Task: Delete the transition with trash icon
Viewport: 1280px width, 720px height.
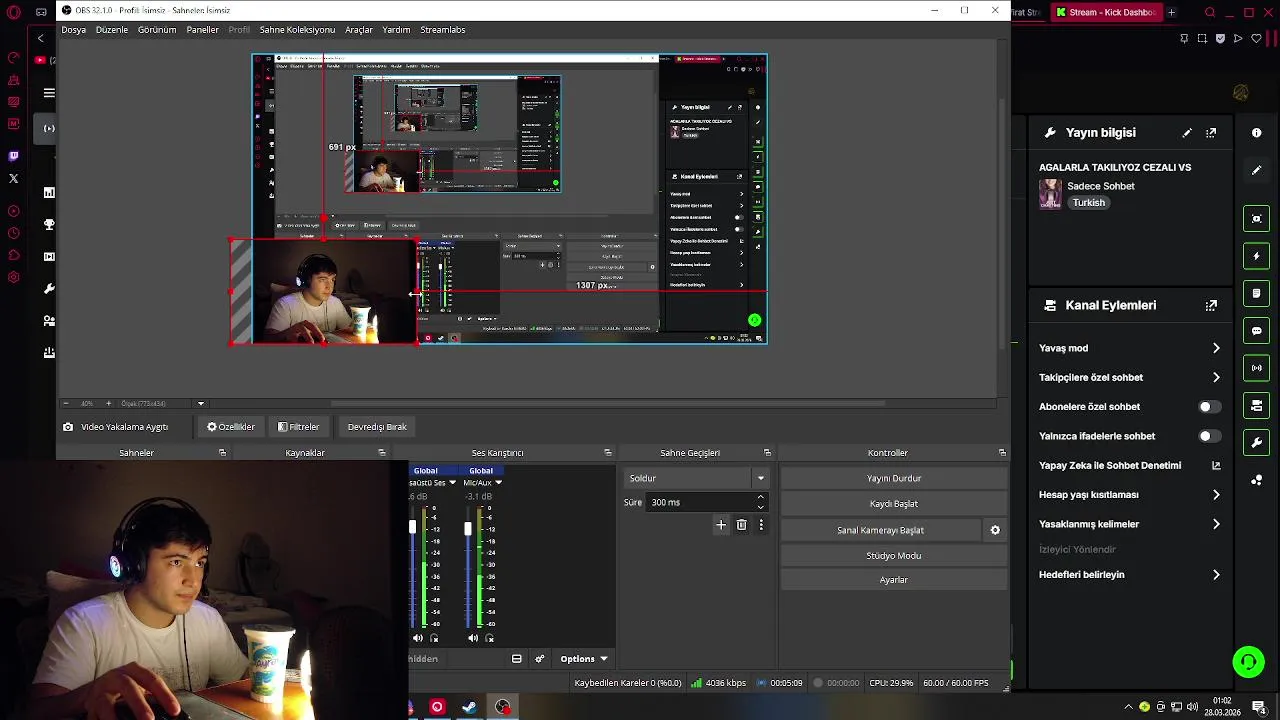Action: point(741,525)
